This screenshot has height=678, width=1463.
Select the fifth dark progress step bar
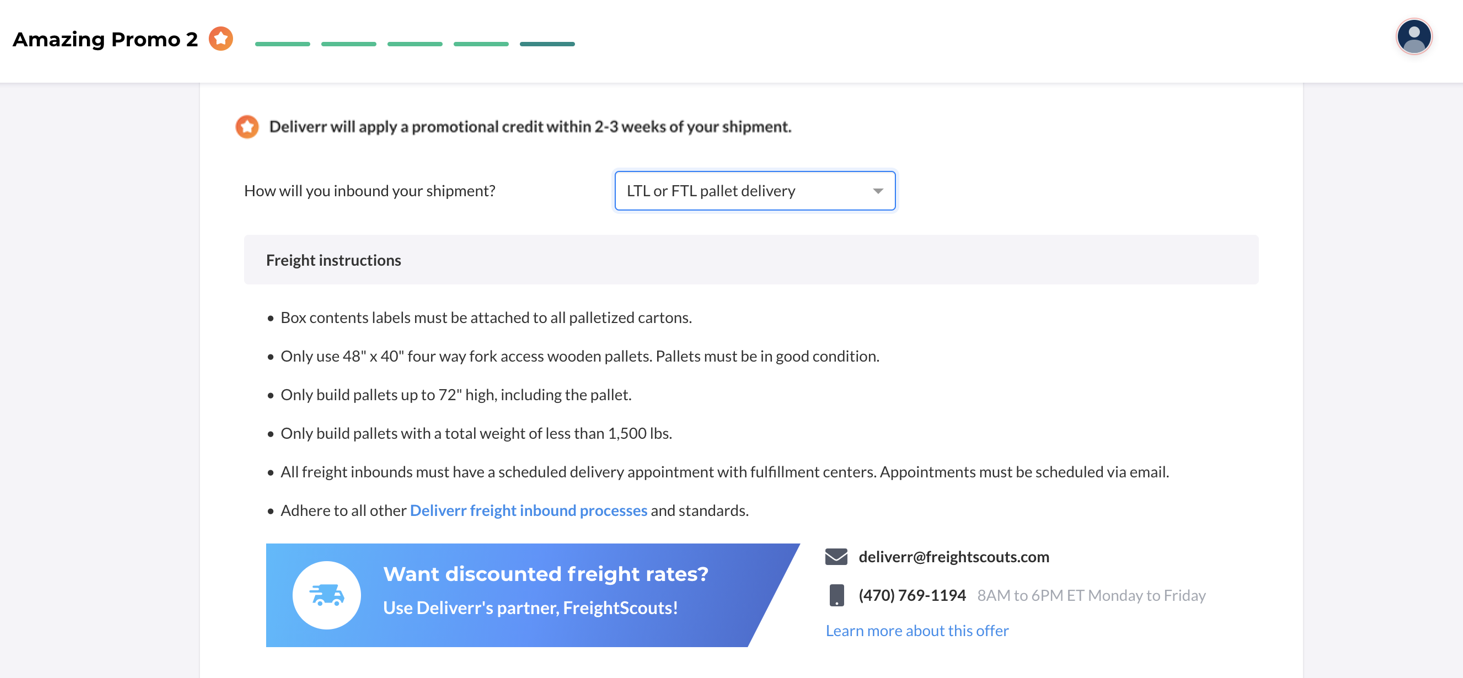click(547, 44)
